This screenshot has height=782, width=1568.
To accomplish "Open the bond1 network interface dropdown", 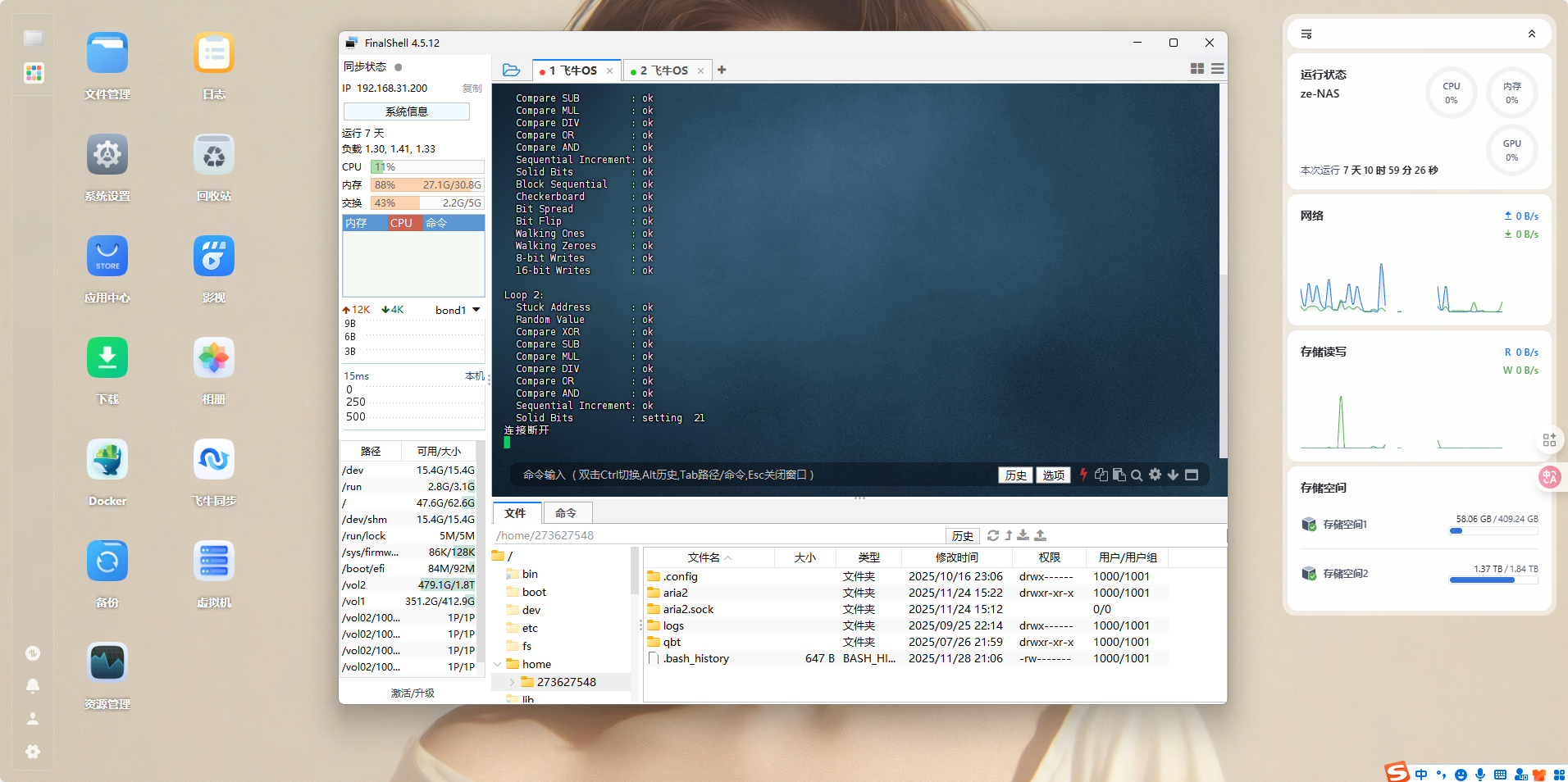I will [x=458, y=310].
